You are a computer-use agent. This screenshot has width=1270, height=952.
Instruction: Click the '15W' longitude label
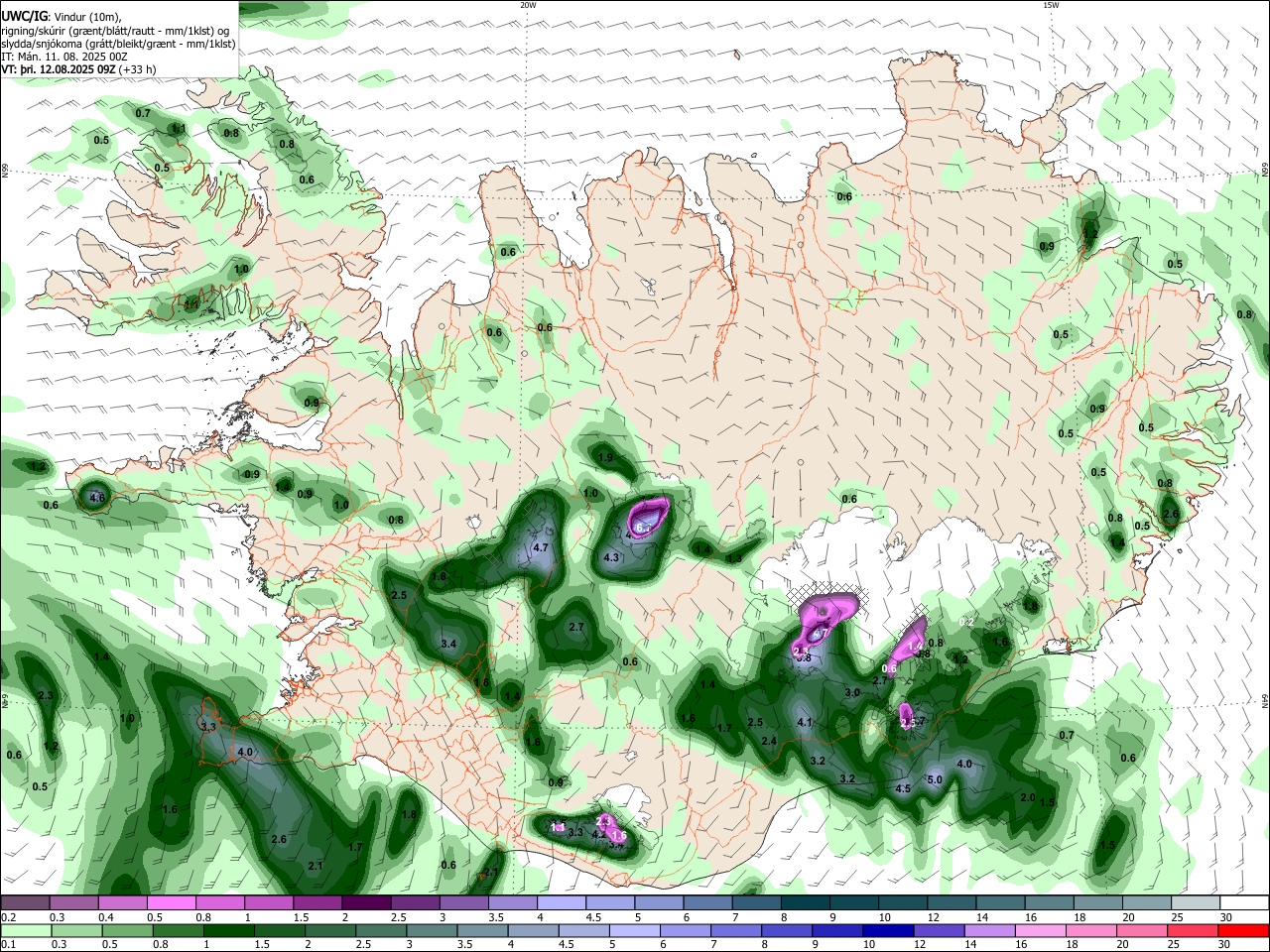click(1051, 5)
